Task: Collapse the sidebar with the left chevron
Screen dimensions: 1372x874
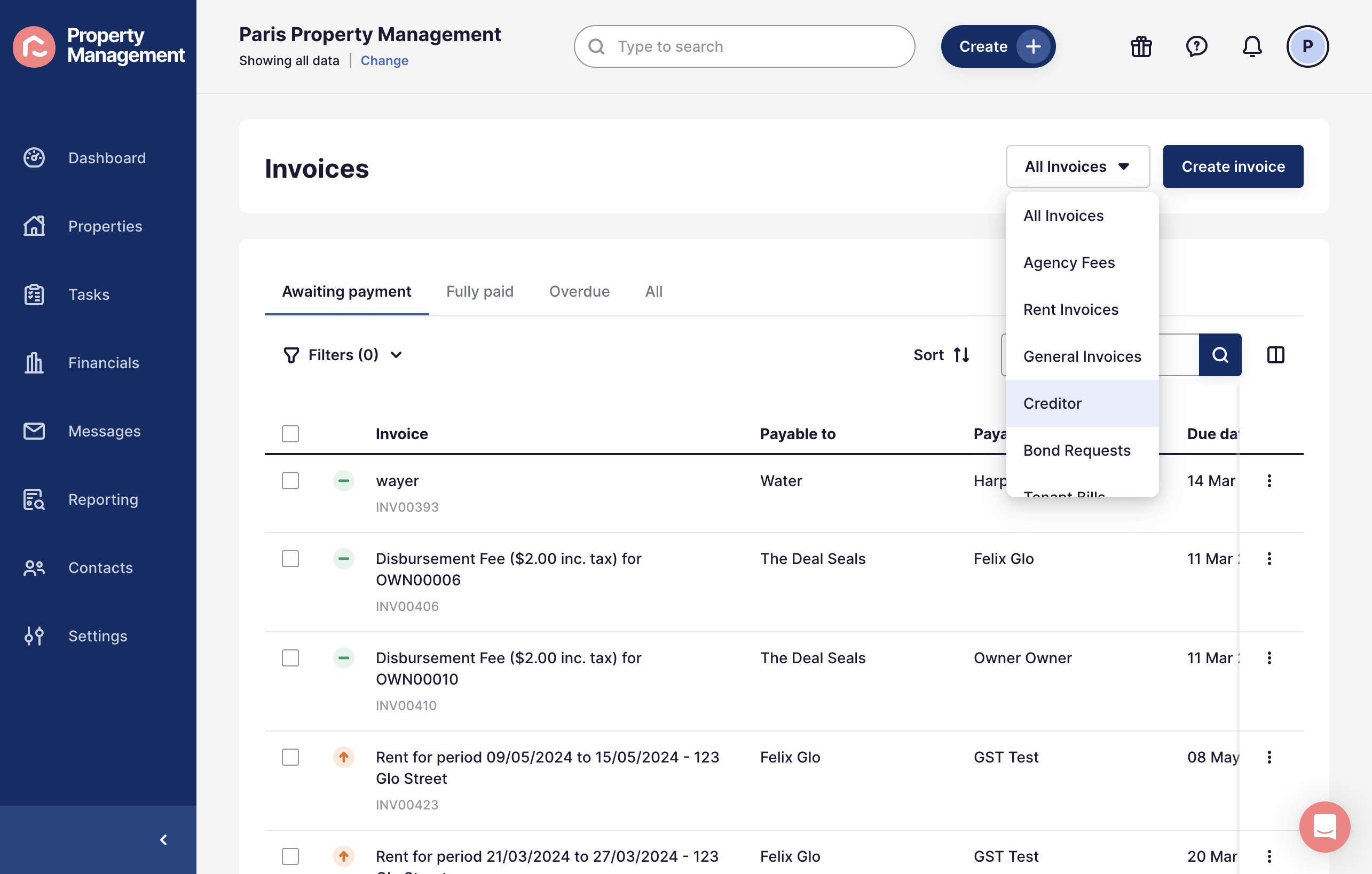Action: tap(163, 839)
